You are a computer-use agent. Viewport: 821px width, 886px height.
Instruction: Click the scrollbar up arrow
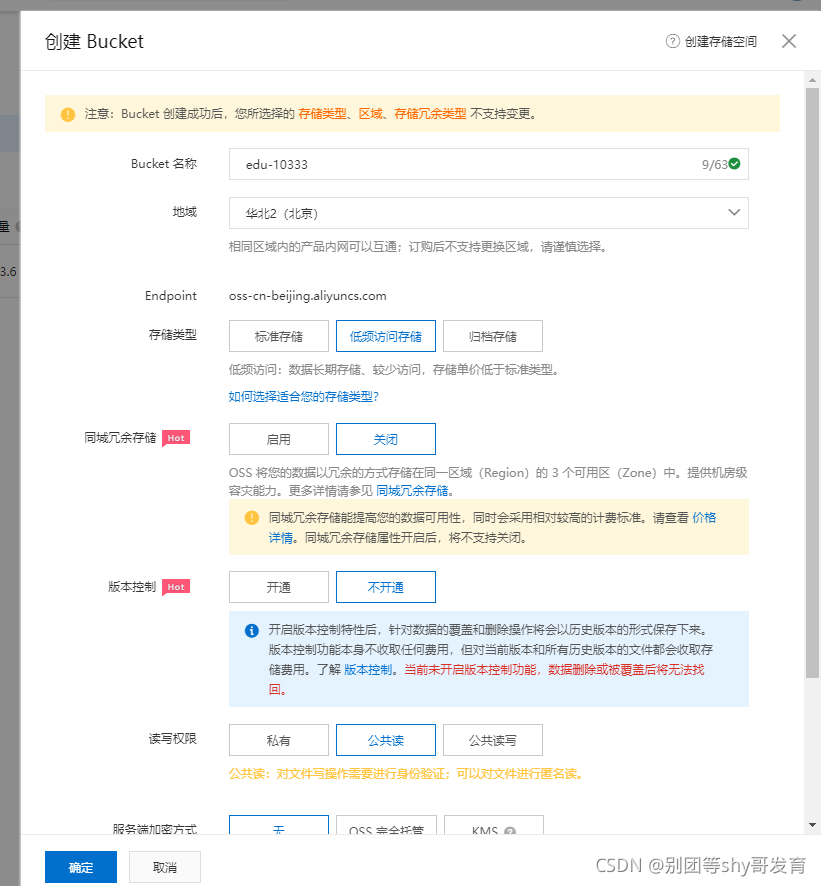coord(813,80)
